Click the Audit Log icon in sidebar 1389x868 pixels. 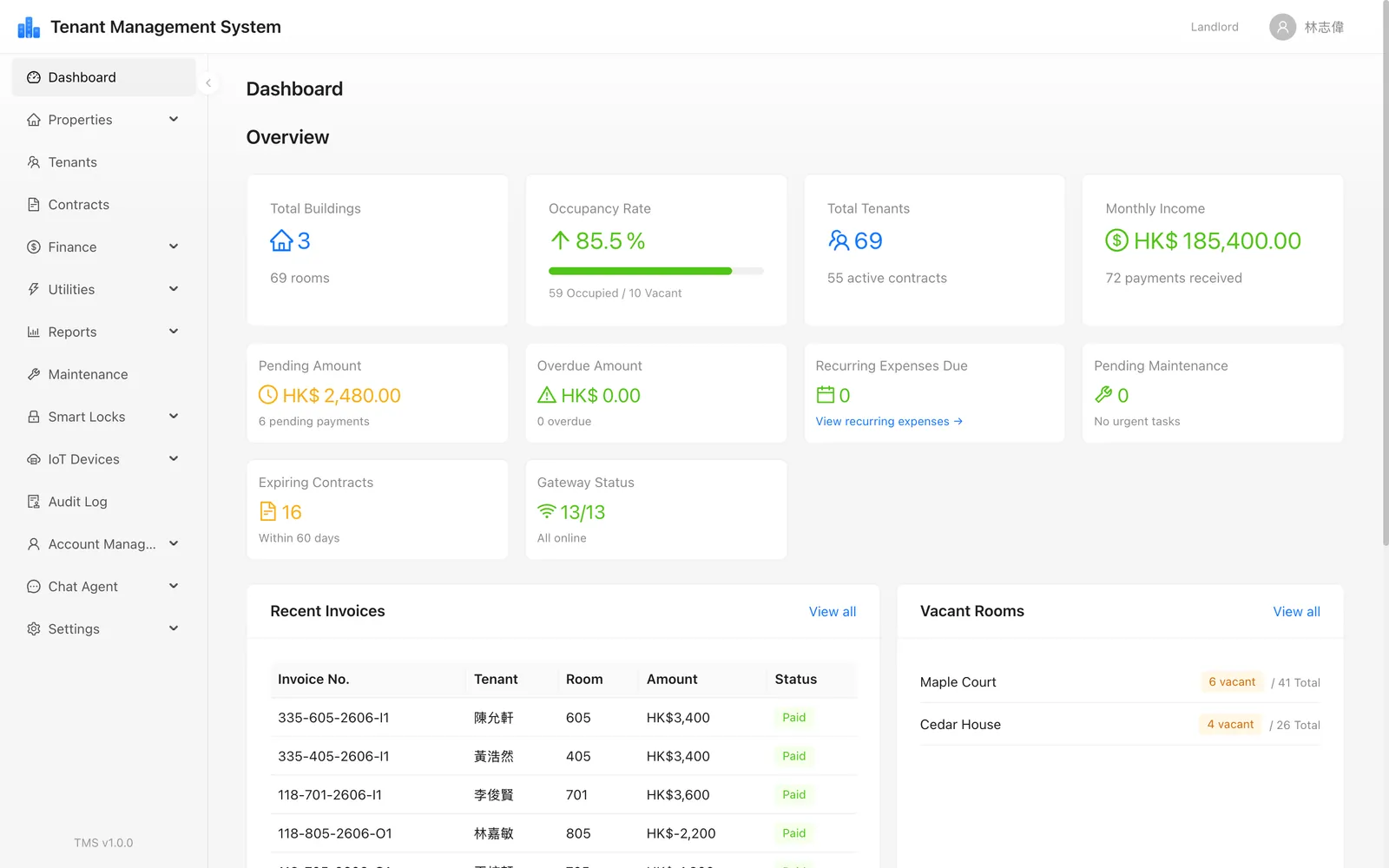click(x=34, y=502)
